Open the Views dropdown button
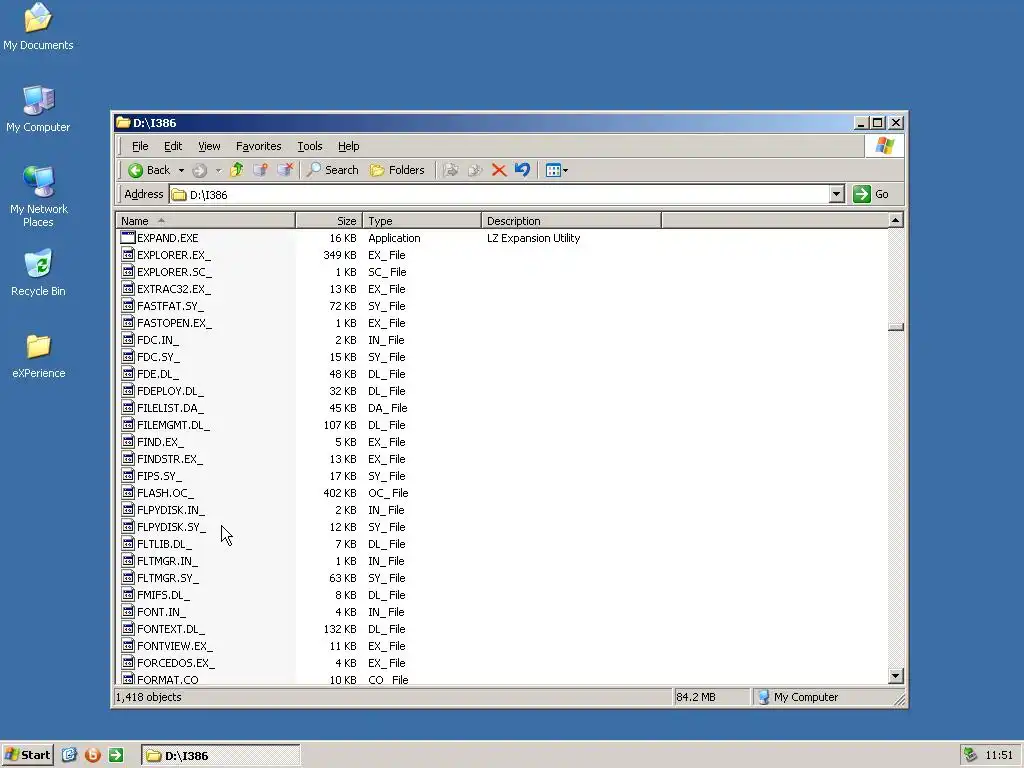 coord(556,170)
